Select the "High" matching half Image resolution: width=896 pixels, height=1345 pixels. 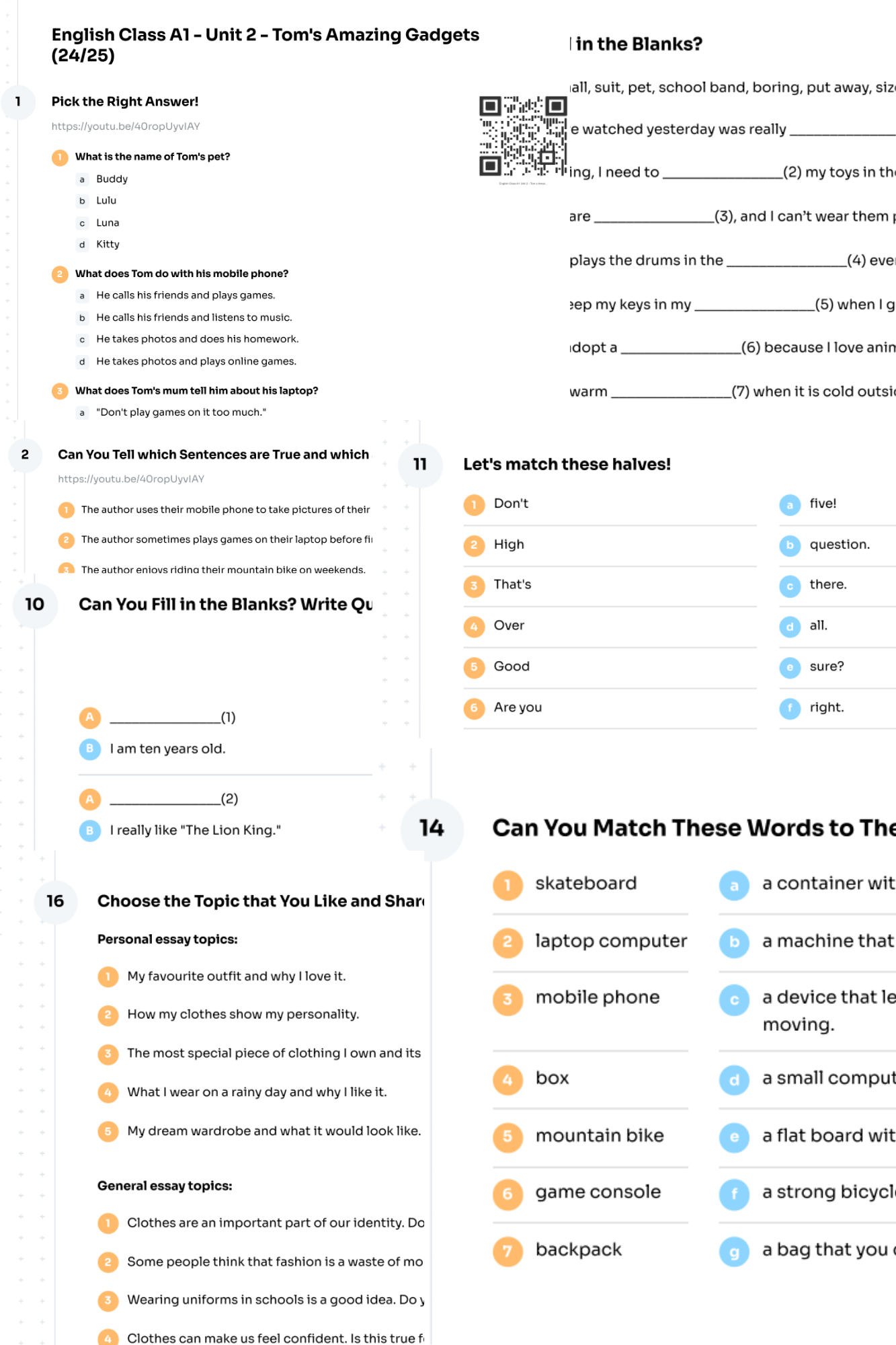[x=509, y=545]
